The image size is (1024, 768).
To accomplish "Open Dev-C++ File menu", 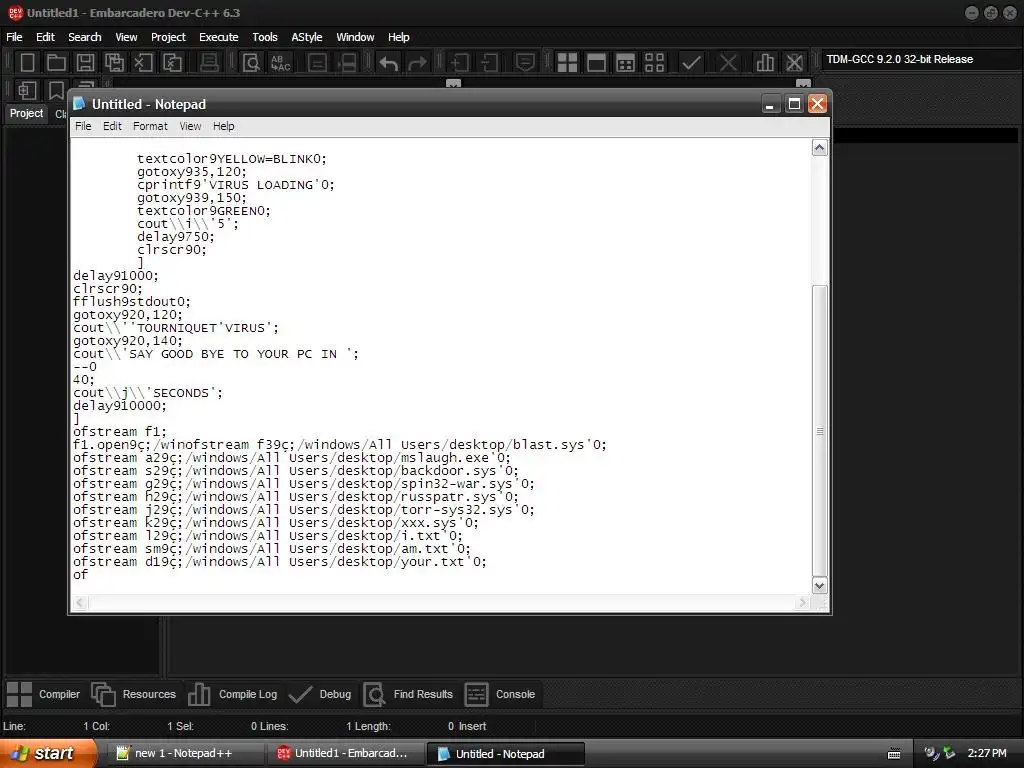I will click(14, 37).
